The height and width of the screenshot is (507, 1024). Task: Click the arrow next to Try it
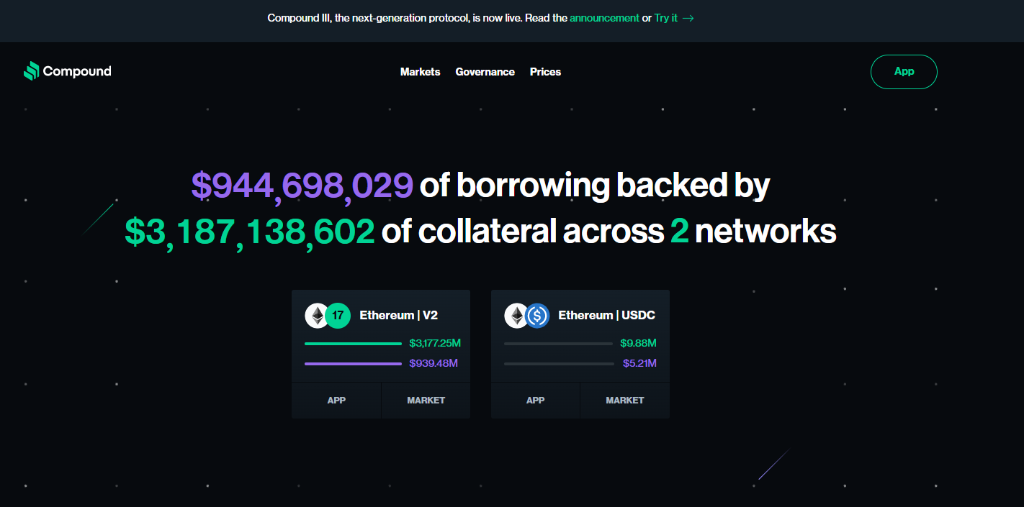point(688,18)
